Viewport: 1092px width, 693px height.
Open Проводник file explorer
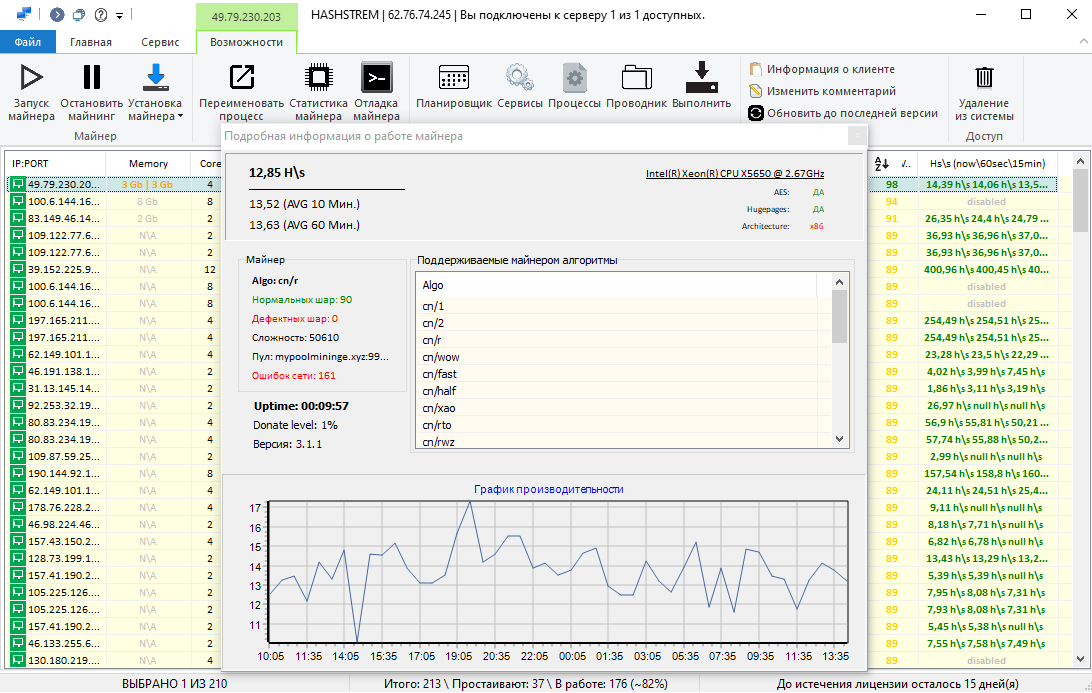pos(637,86)
